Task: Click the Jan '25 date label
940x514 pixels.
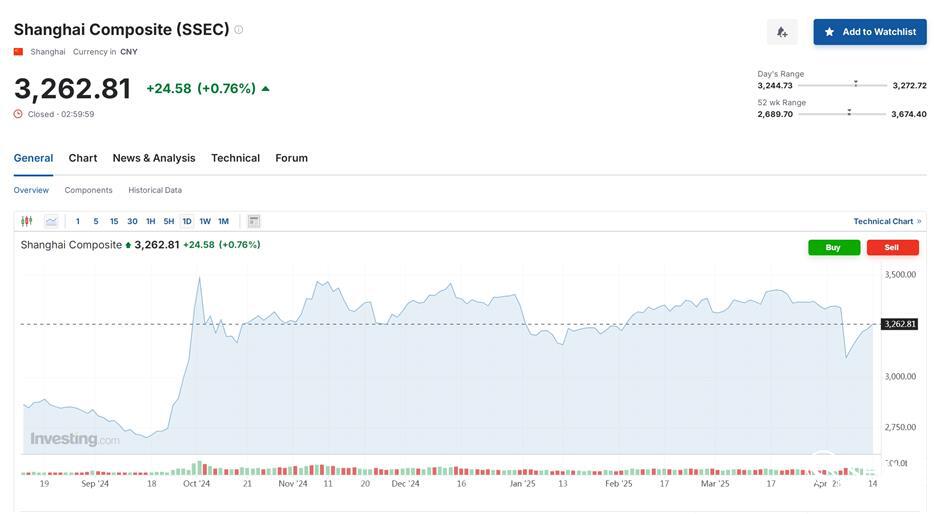Action: click(523, 483)
